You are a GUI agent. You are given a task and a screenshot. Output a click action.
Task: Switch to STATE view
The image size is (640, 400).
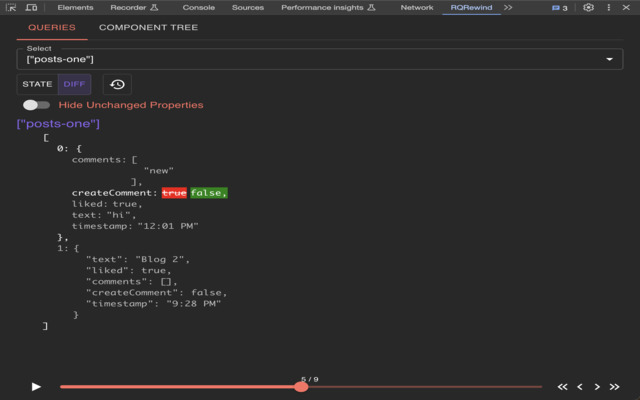(x=37, y=84)
